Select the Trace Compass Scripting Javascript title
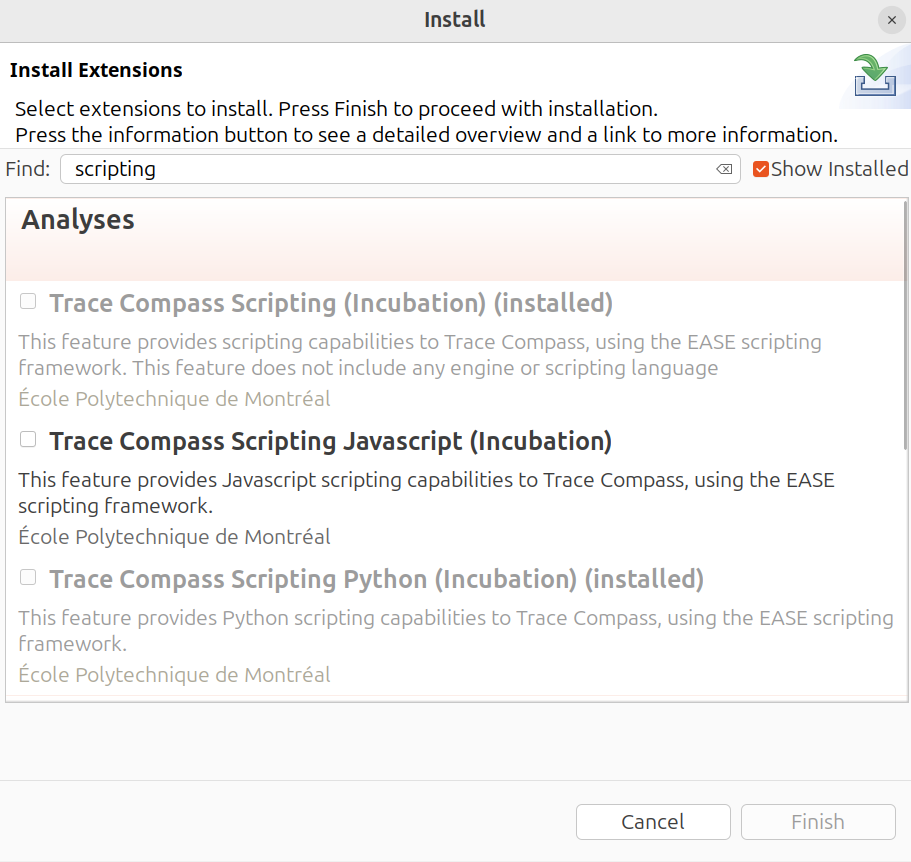Viewport: 911px width, 862px height. tap(330, 441)
